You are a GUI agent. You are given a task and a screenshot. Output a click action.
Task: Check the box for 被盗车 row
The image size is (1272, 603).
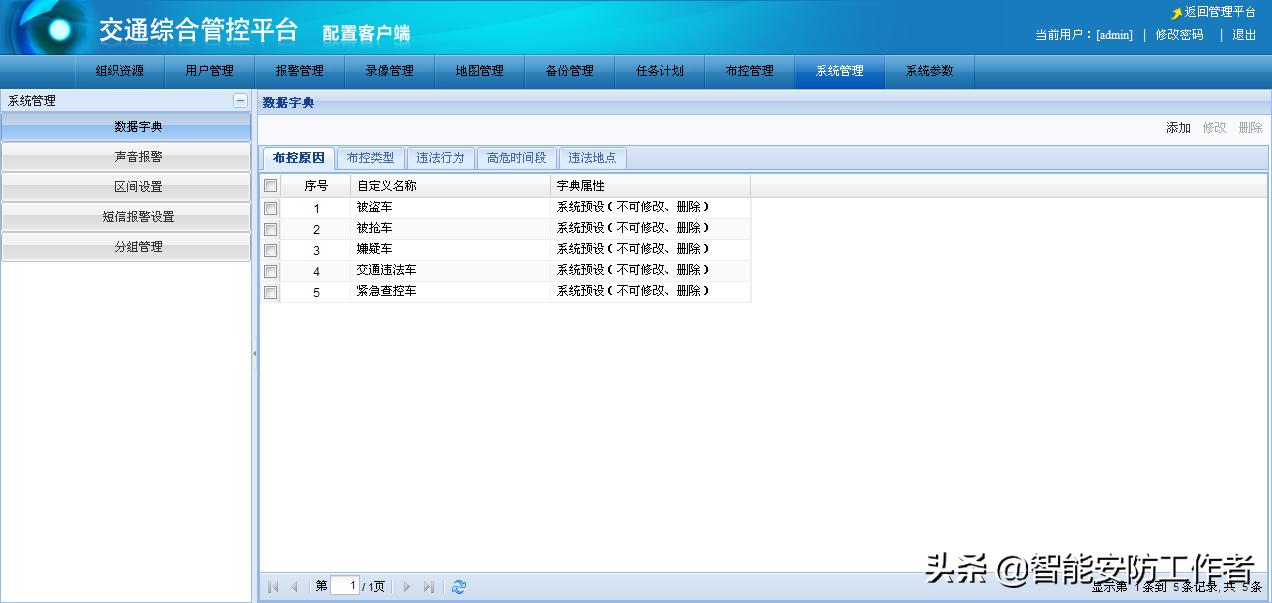coord(270,208)
